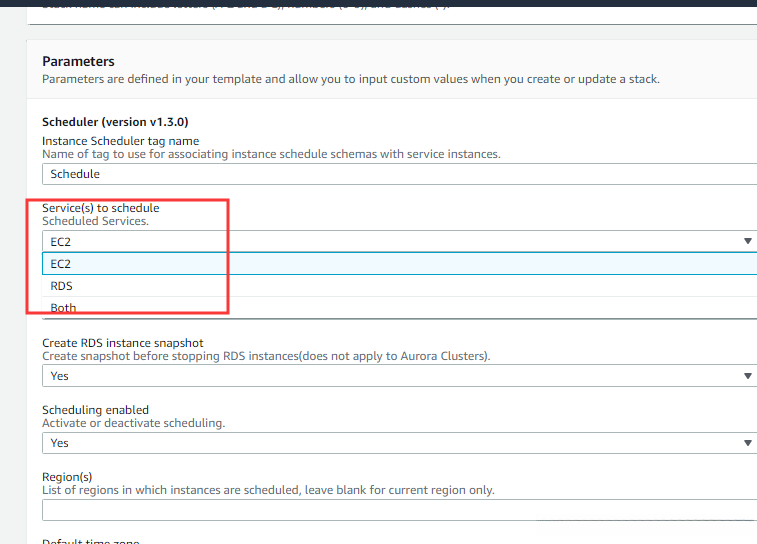The height and width of the screenshot is (544, 757).
Task: Focus the Region(s) text field
Action: tap(398, 510)
